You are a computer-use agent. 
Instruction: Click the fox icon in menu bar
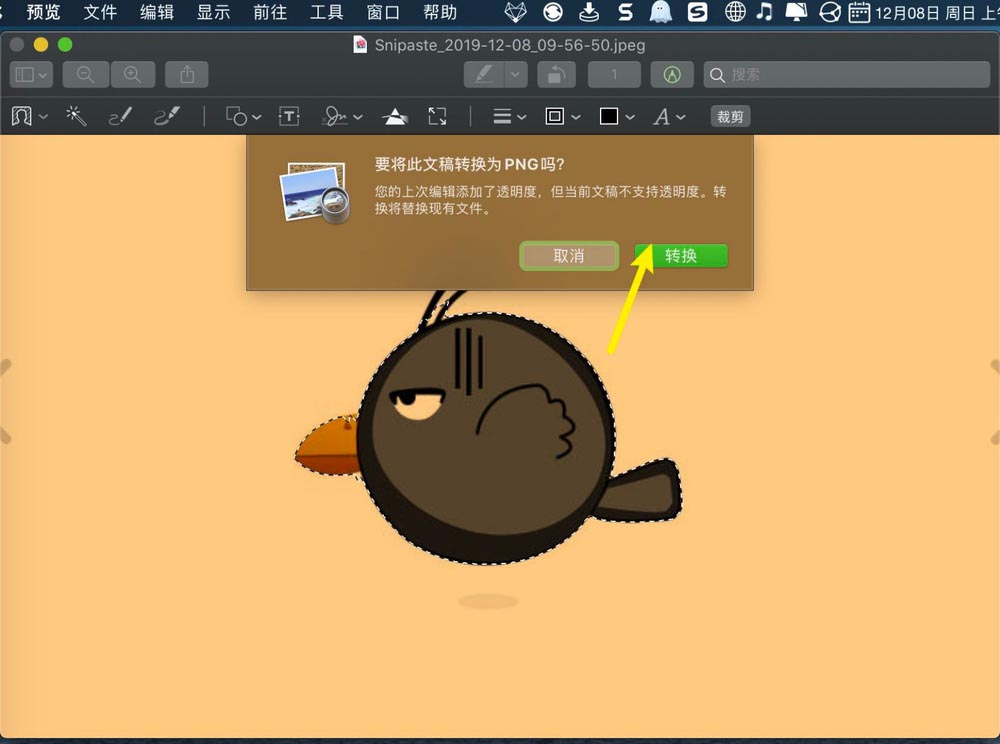coord(515,12)
